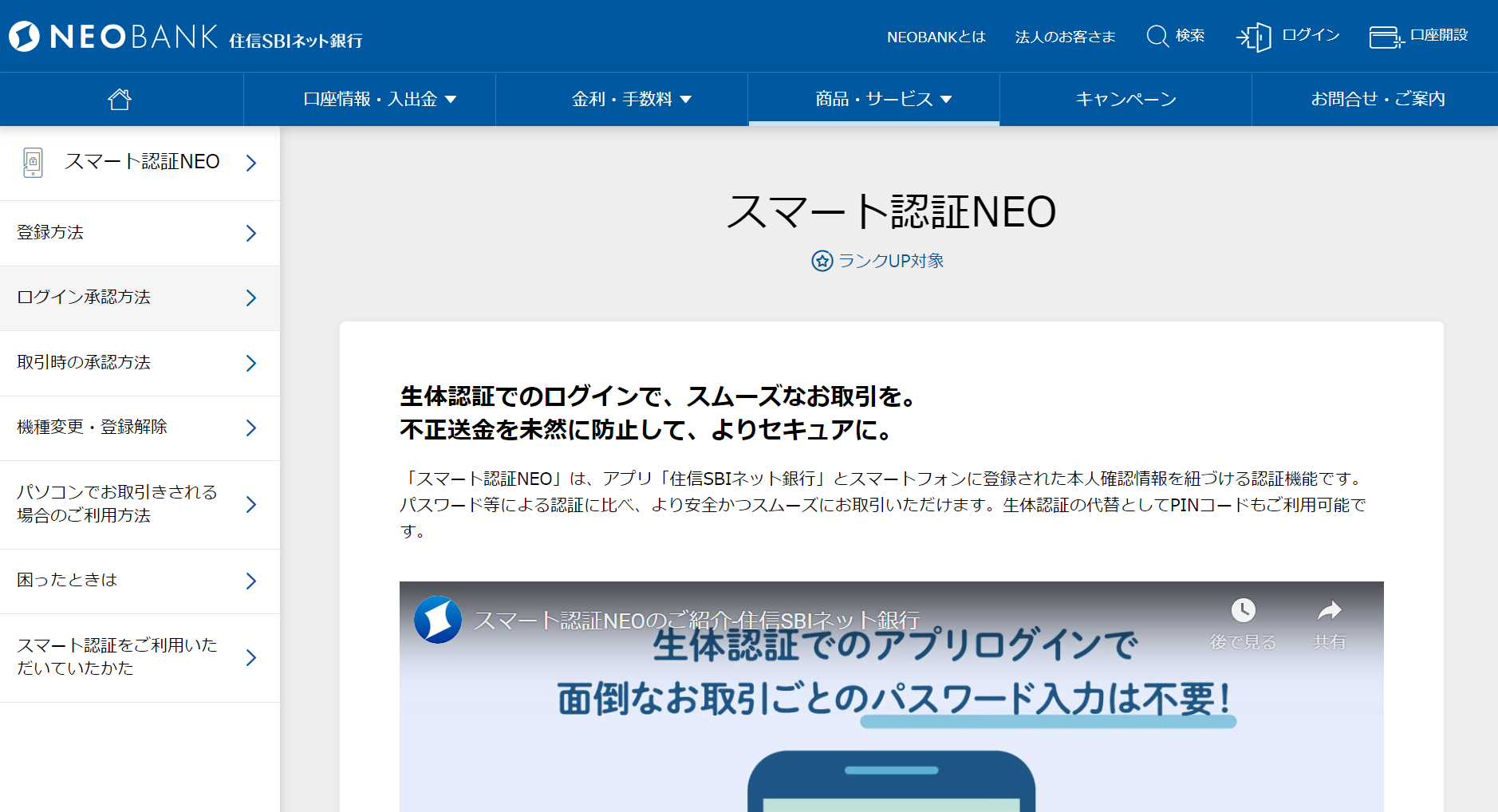Click 後で見る label on video

[1243, 642]
